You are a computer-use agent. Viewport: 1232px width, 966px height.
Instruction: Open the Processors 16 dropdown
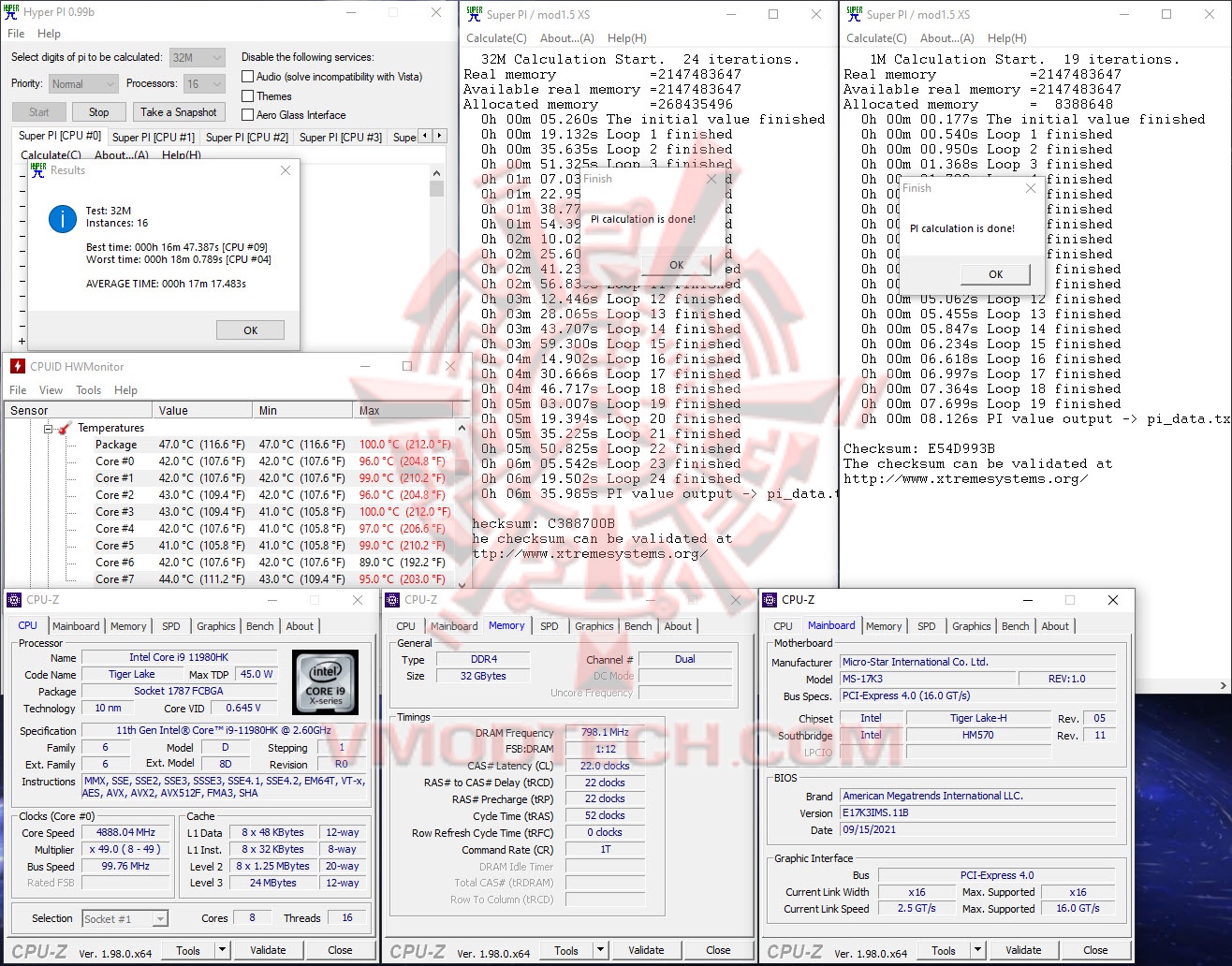[x=203, y=83]
